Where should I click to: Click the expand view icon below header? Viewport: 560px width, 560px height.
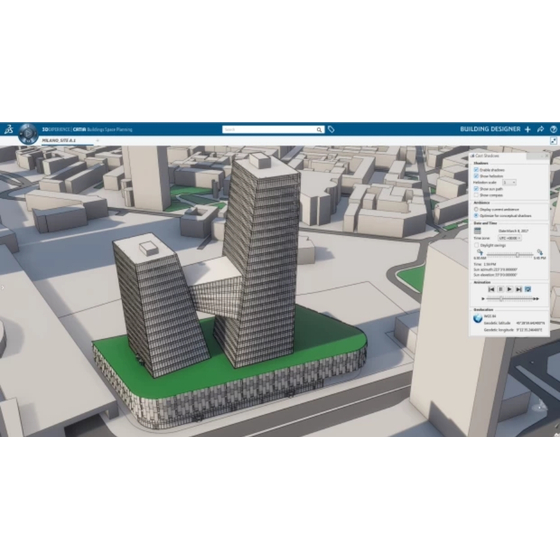coord(553,141)
